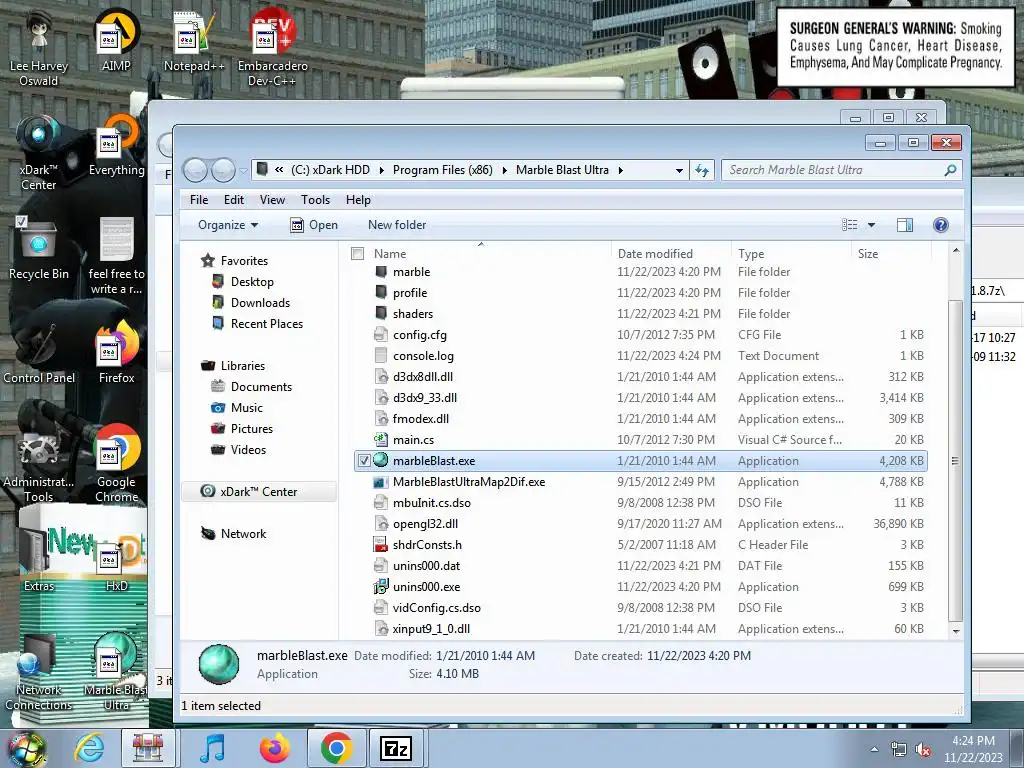This screenshot has width=1024, height=768.
Task: Open the Recycle Bin
Action: (x=38, y=248)
